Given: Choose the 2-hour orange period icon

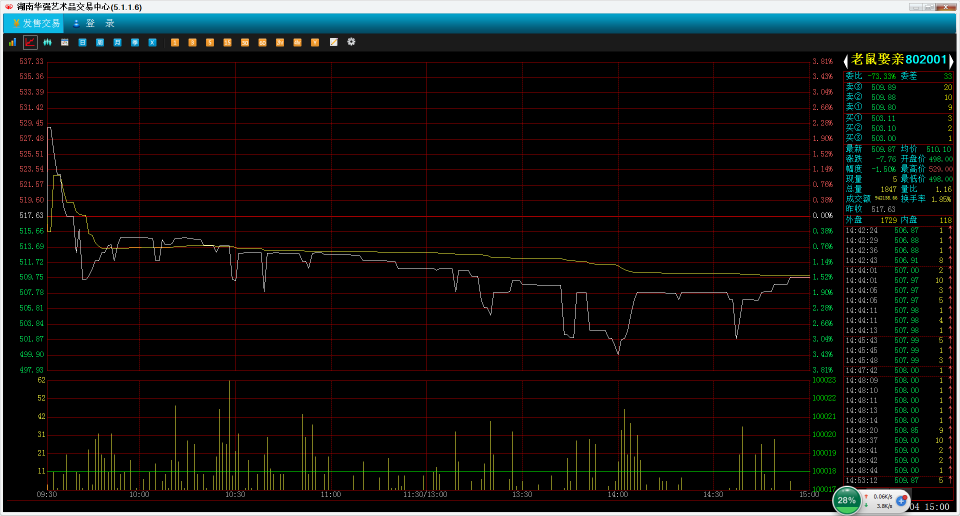Looking at the screenshot, I should click(x=280, y=42).
